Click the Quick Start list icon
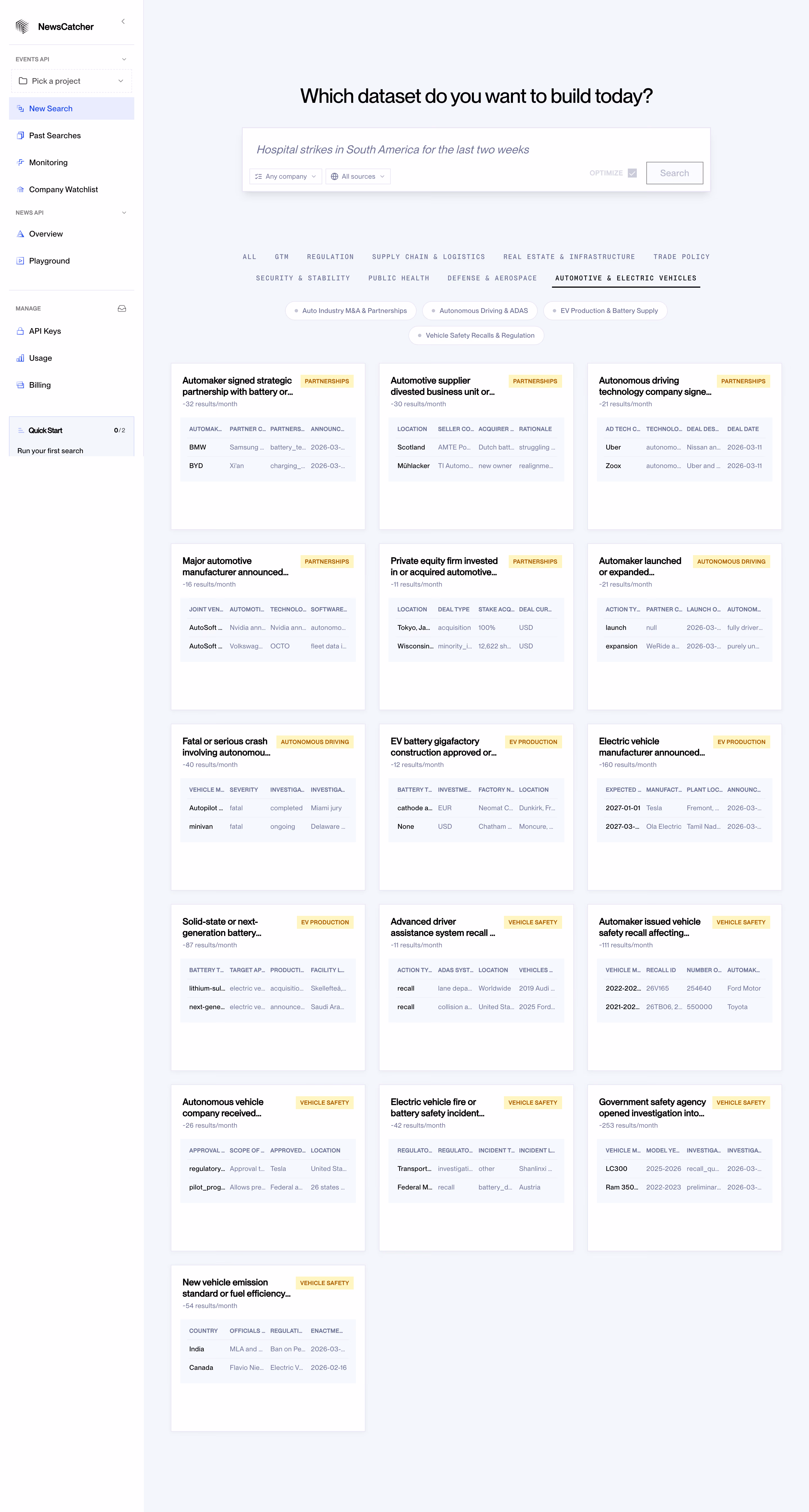This screenshot has height=1512, width=809. pyautogui.click(x=21, y=430)
